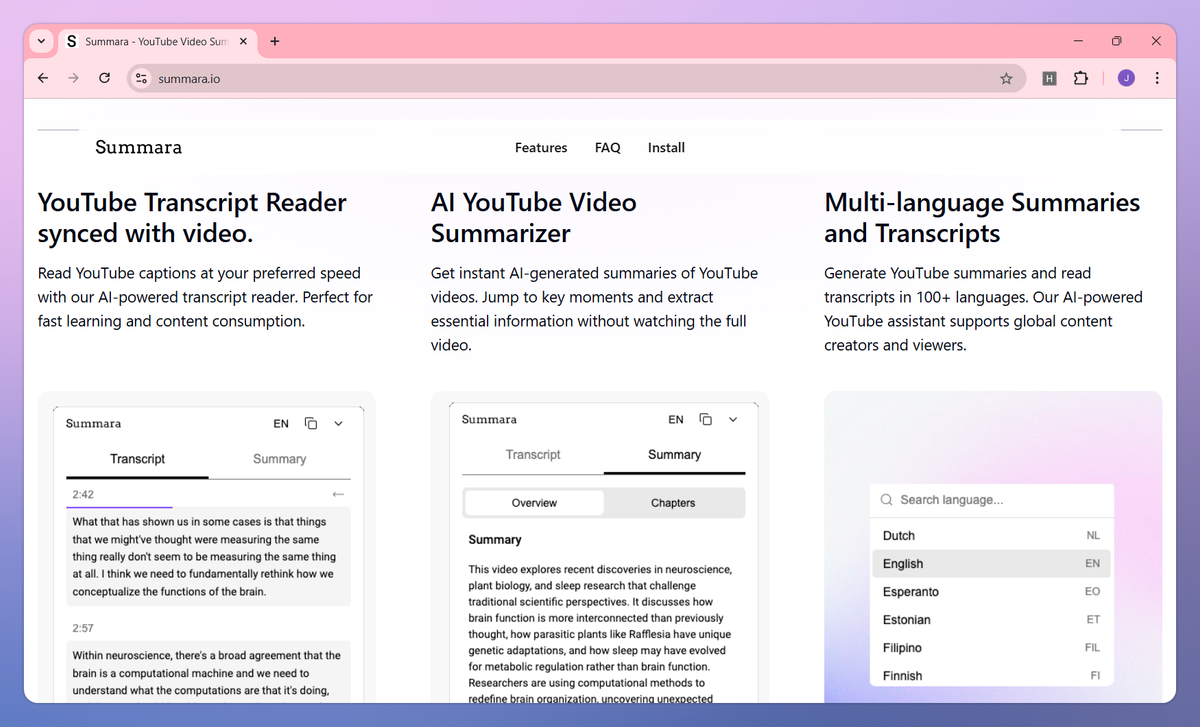Select Summary tab in middle card

(674, 454)
